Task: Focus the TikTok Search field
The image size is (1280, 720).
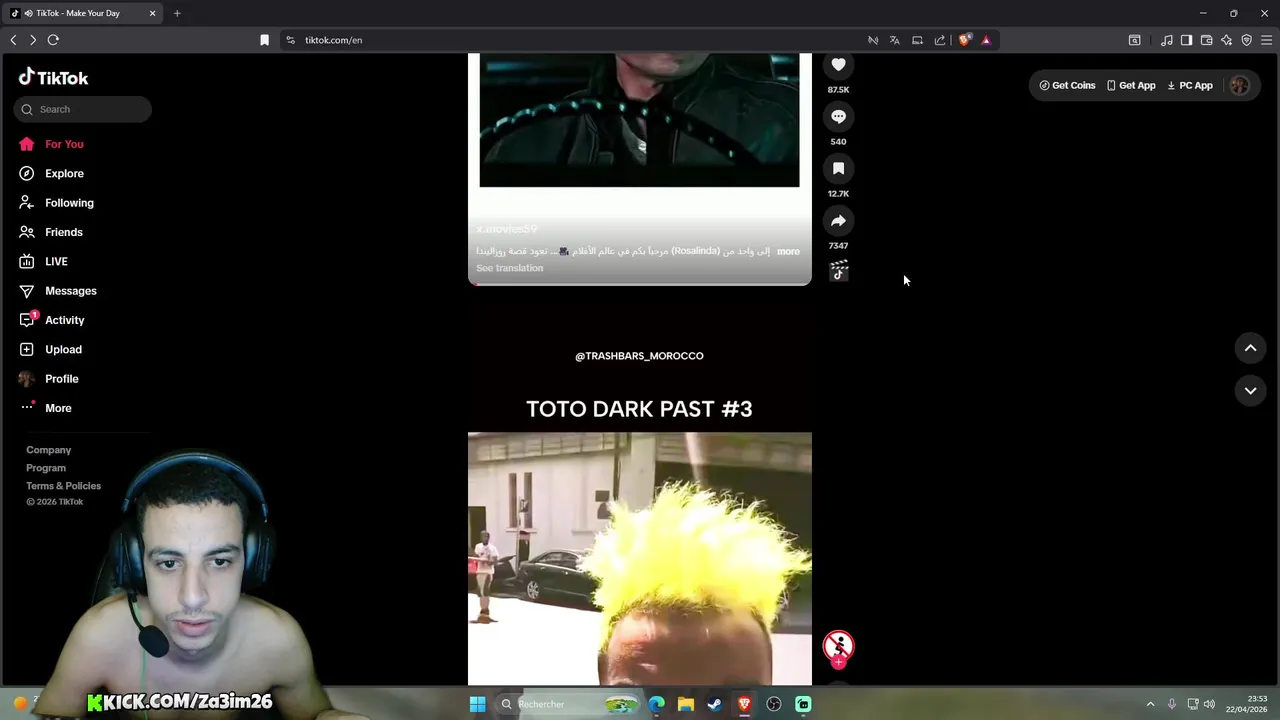Action: click(83, 109)
